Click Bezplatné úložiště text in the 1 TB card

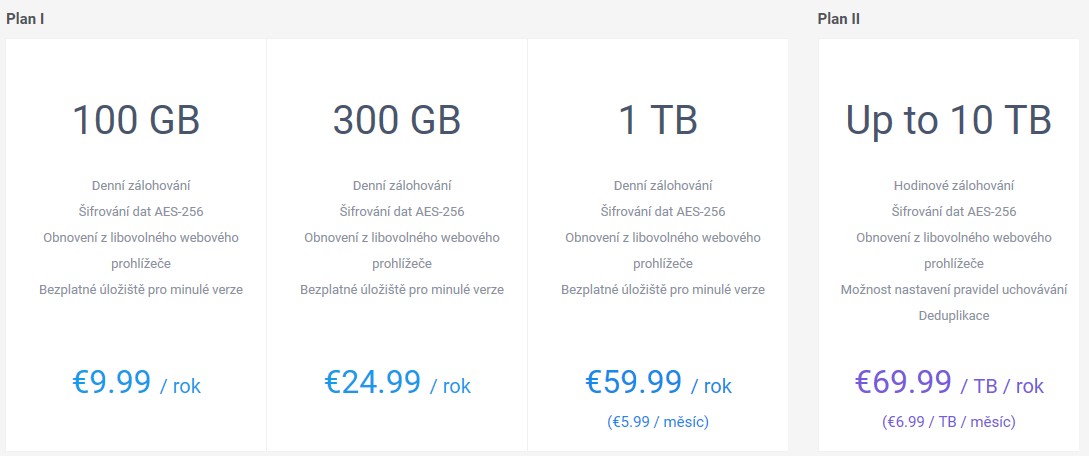(x=663, y=289)
